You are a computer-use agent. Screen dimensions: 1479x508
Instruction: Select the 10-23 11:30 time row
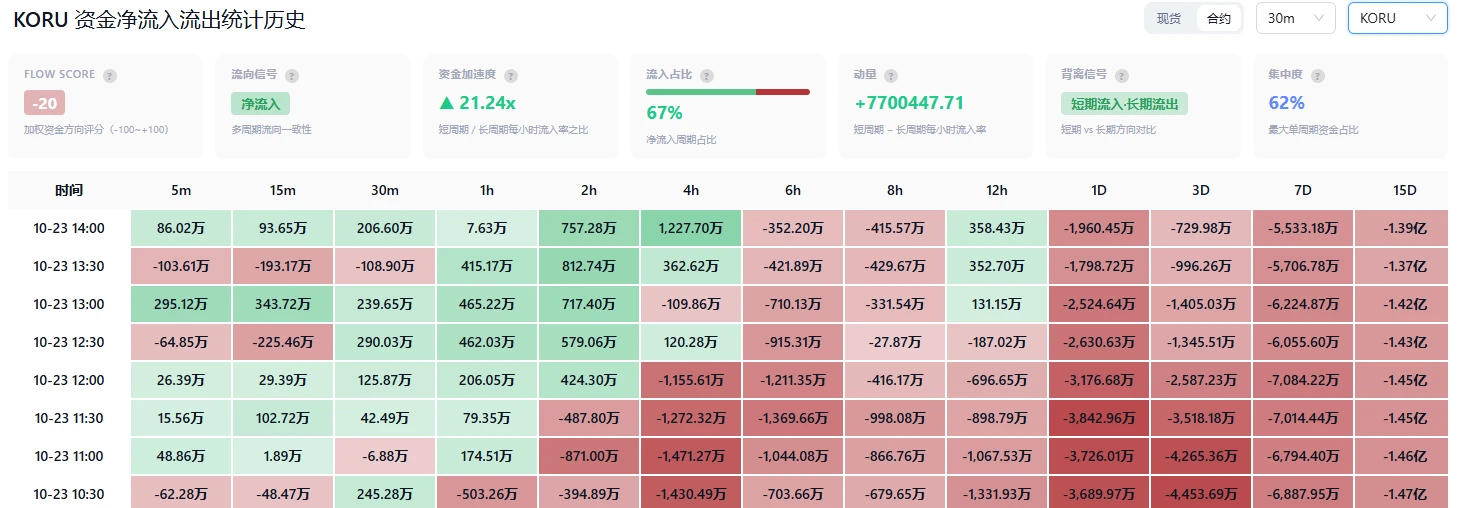[x=728, y=418]
